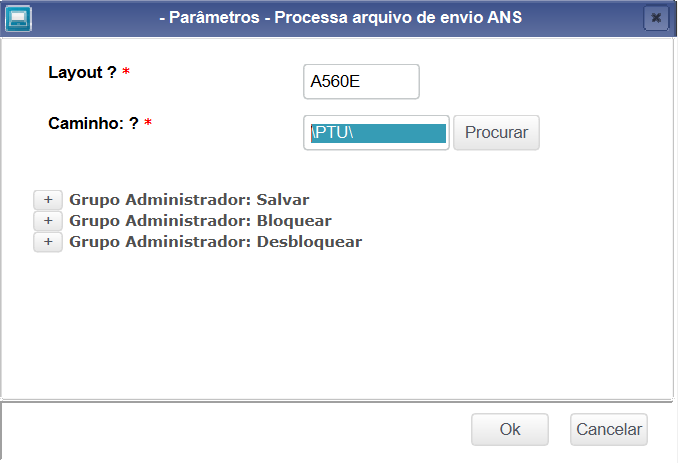Select the Grupo Administrador: Desbloquear label
The width and height of the screenshot is (683, 463).
(x=215, y=241)
